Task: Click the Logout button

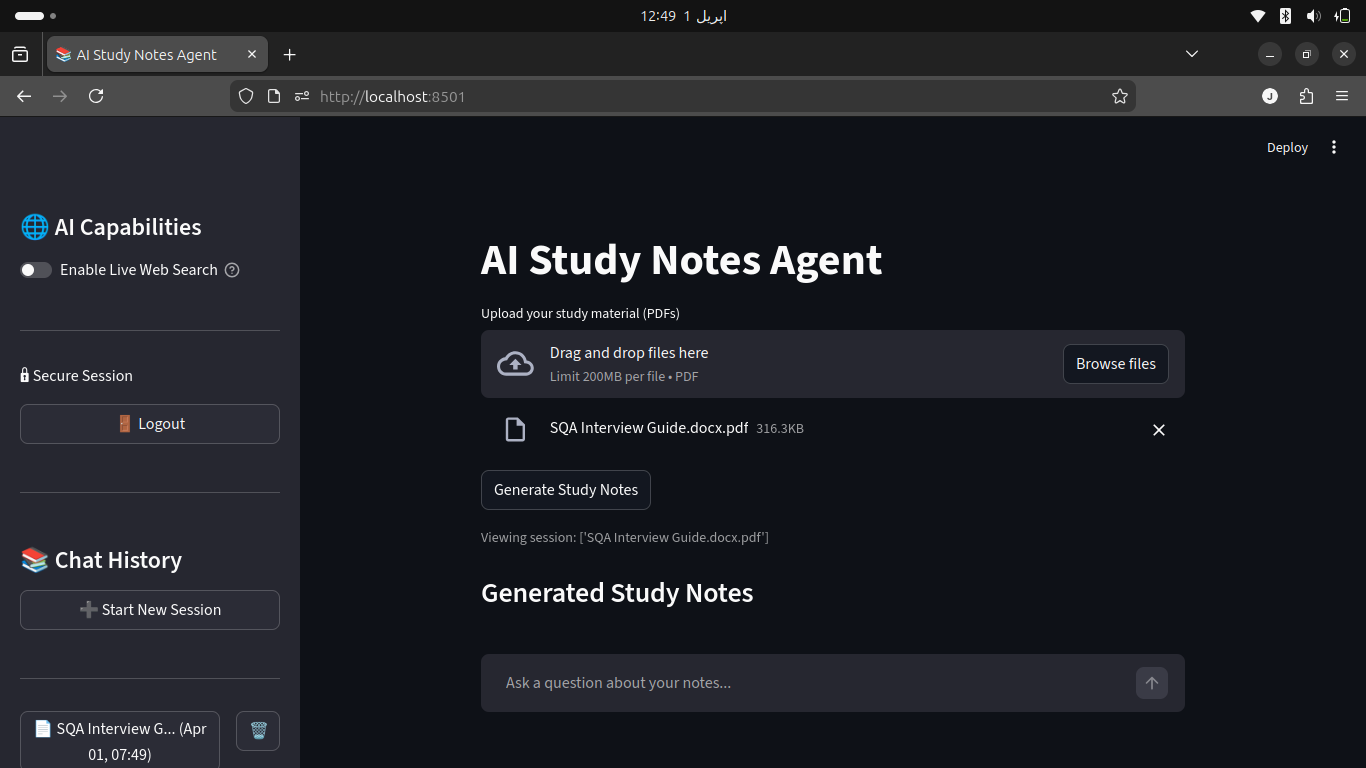Action: [150, 424]
